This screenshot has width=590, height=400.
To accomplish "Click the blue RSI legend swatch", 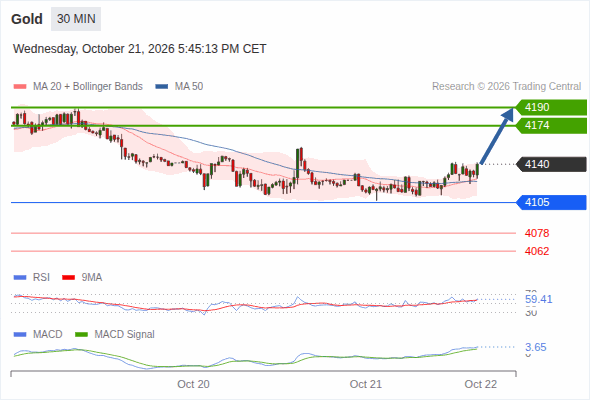I will coord(20,278).
